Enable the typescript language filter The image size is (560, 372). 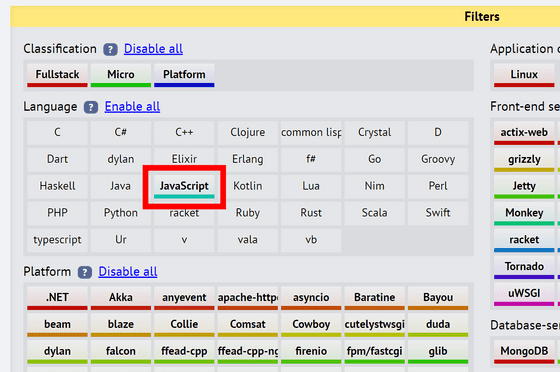[57, 240]
